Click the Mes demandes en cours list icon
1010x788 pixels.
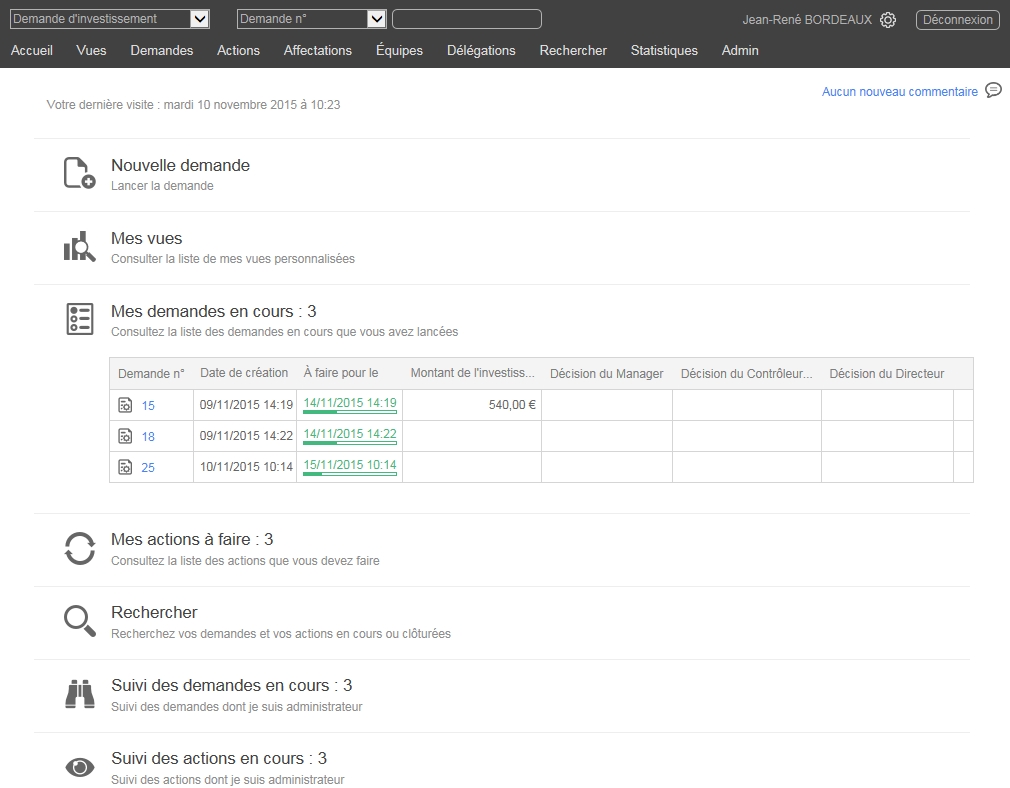pyautogui.click(x=79, y=320)
